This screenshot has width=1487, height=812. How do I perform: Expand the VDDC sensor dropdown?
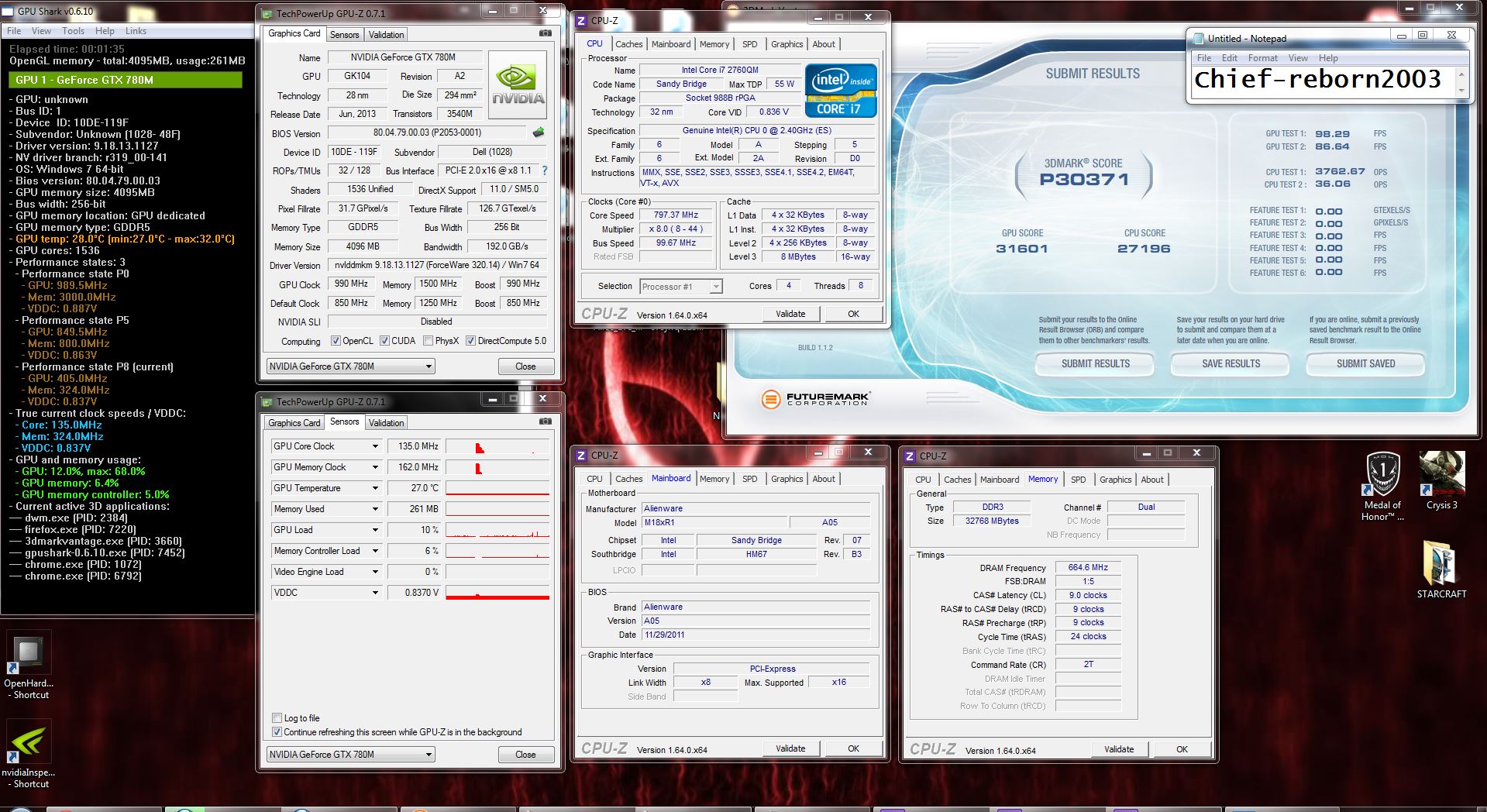pos(375,593)
